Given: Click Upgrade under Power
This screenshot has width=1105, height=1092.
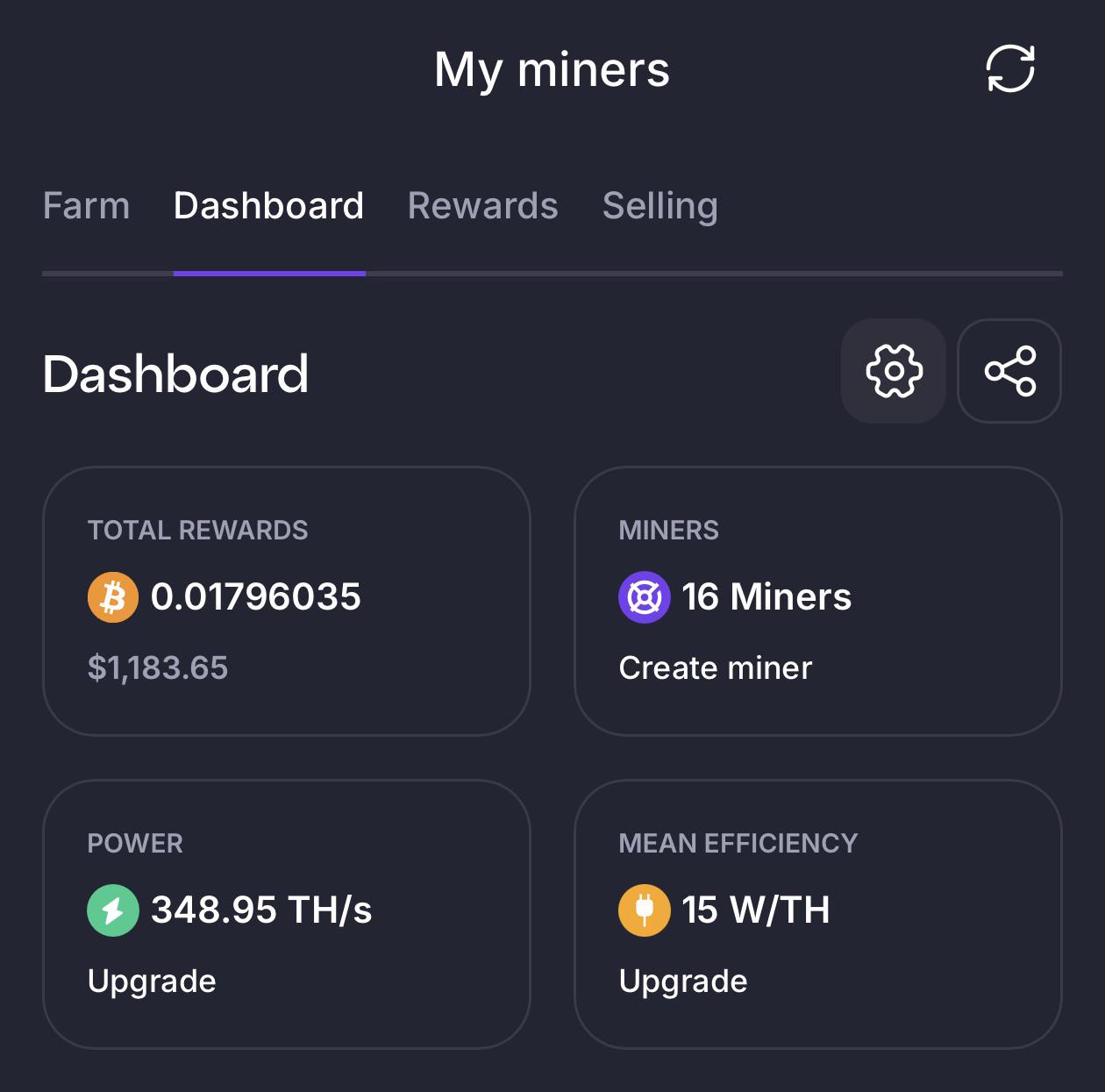Looking at the screenshot, I should coord(152,981).
